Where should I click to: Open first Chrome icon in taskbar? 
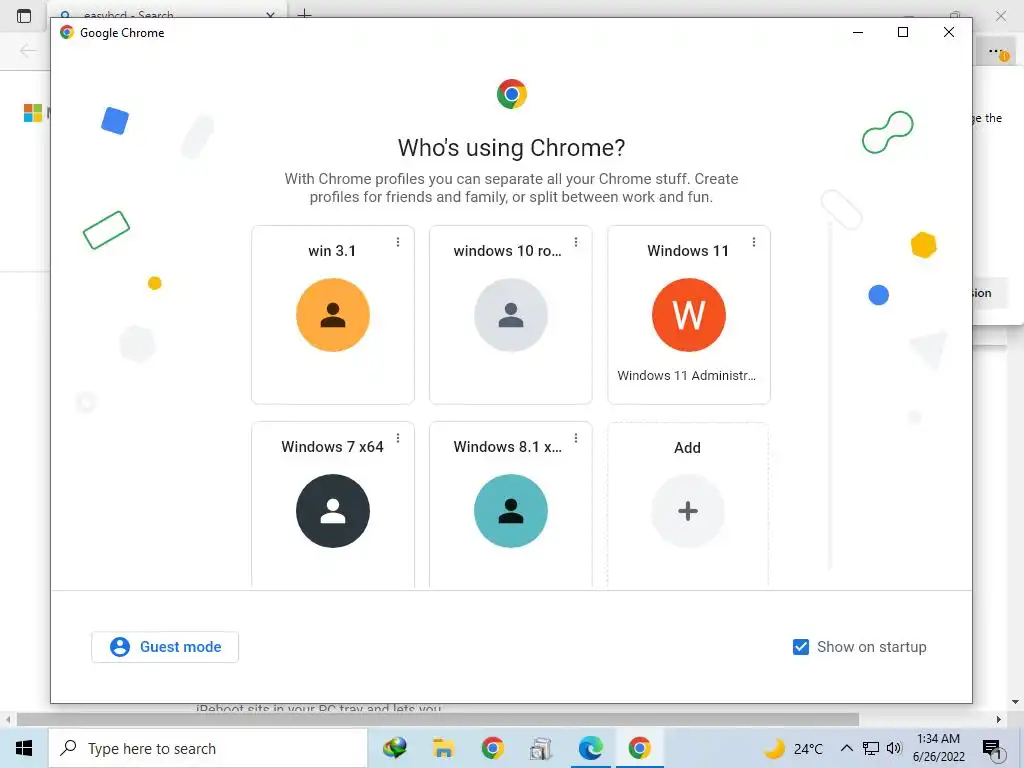(492, 748)
